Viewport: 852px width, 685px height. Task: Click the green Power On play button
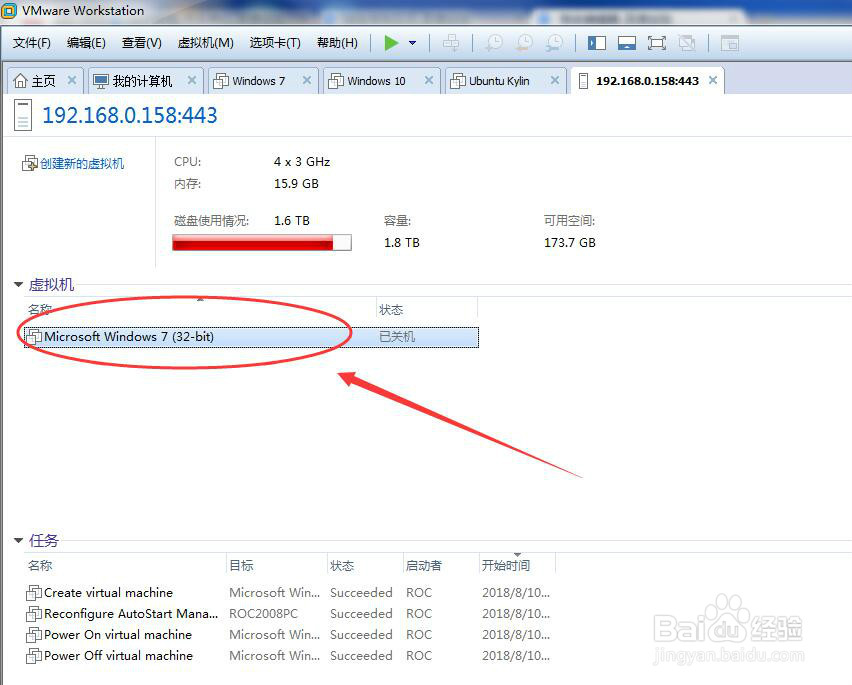[x=391, y=43]
